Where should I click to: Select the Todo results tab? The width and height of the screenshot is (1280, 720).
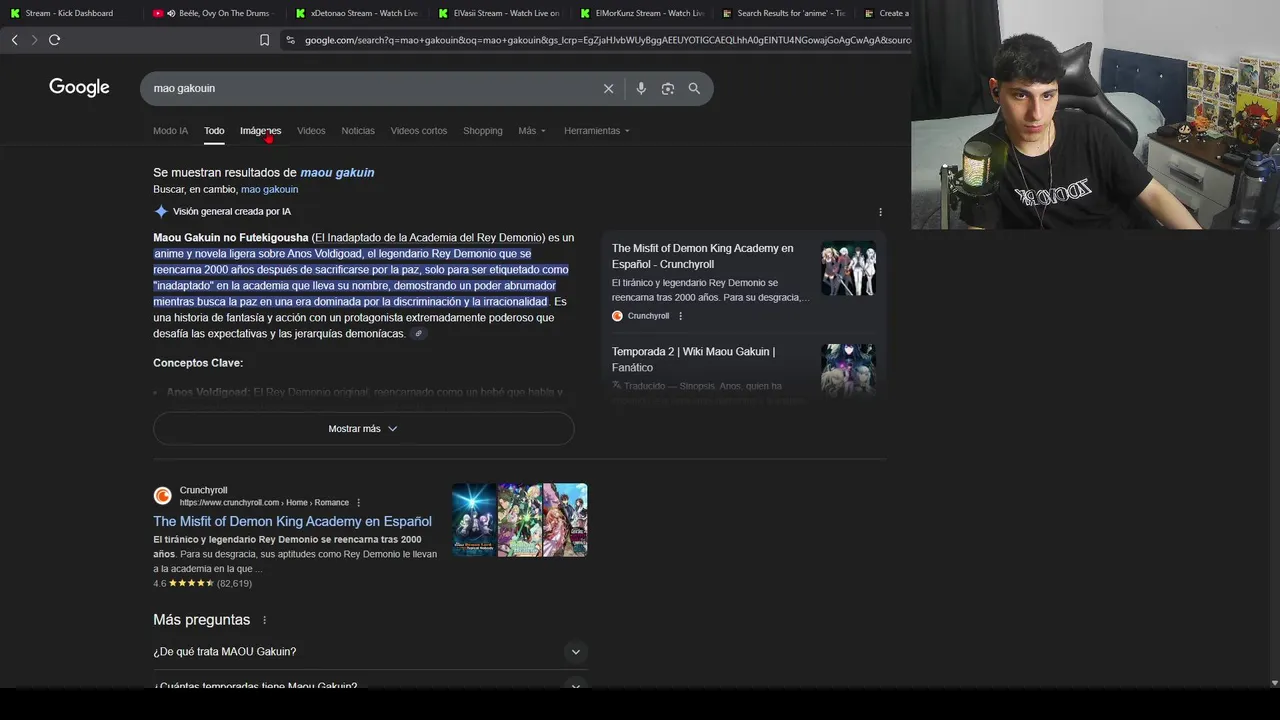coord(214,131)
